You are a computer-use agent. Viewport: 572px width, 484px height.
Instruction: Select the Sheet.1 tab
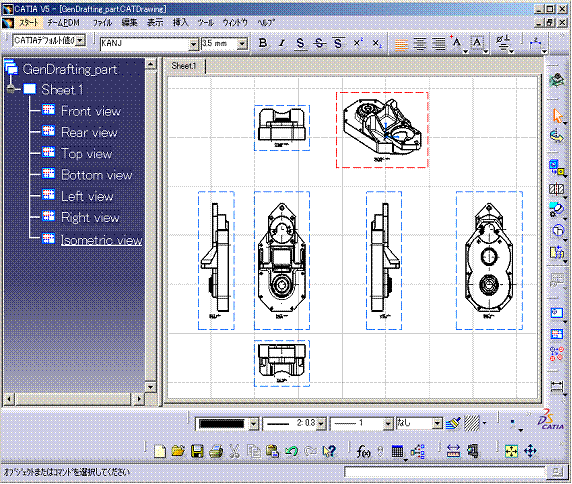tap(184, 66)
